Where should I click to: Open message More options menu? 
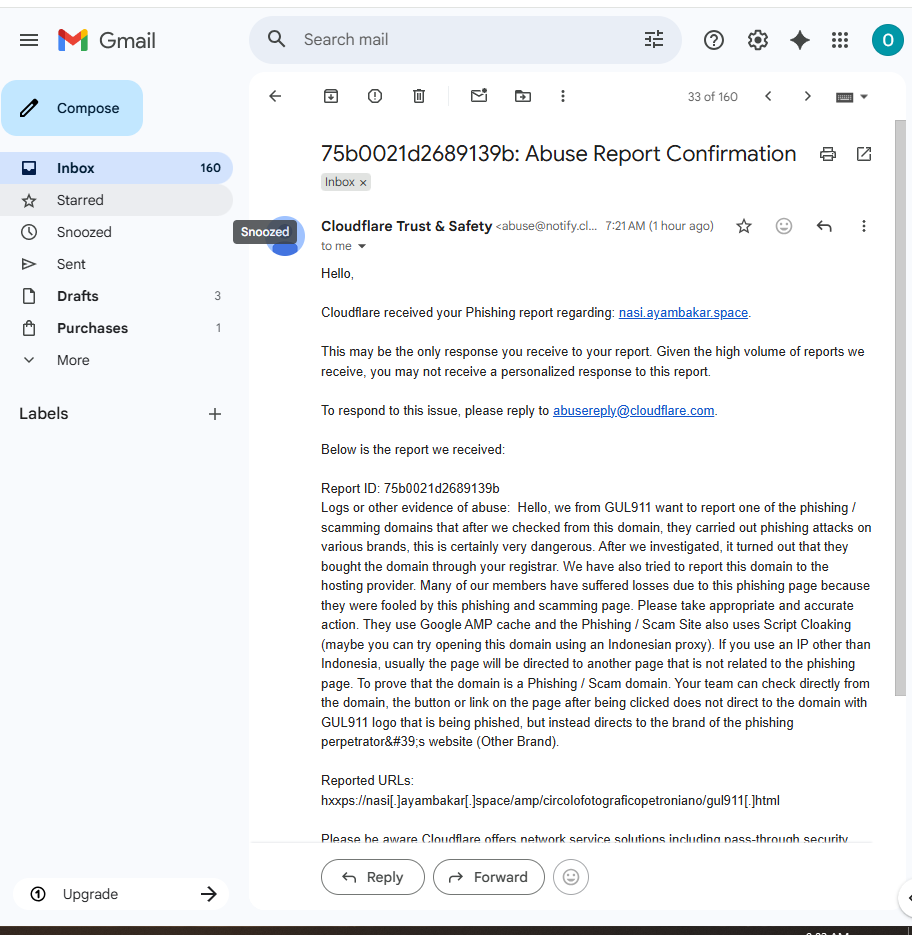(863, 226)
